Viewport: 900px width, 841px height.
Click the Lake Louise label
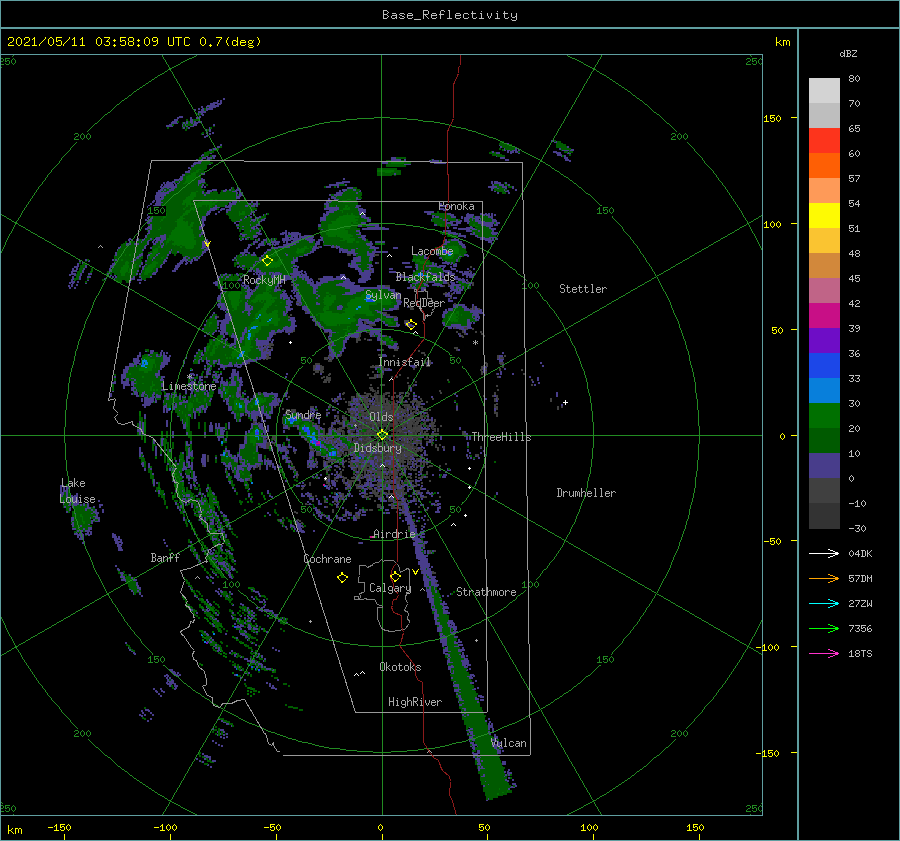click(77, 491)
